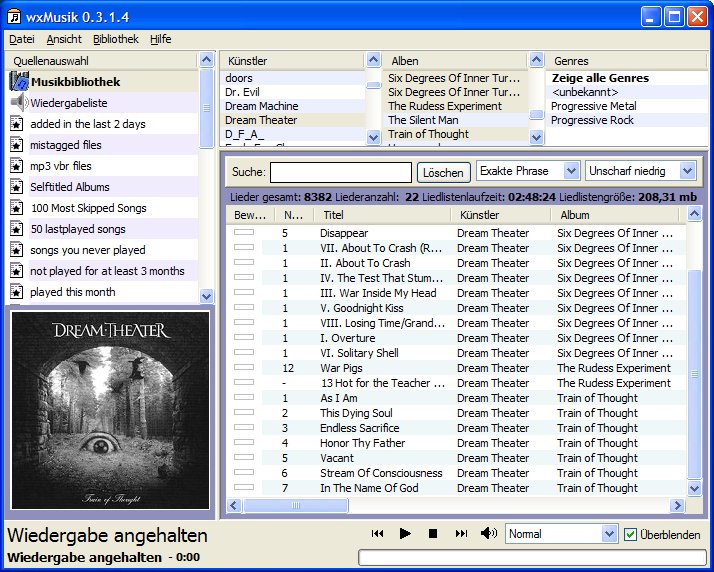
Task: Click the Quellenauswahl scroll-down arrow
Action: (206, 296)
